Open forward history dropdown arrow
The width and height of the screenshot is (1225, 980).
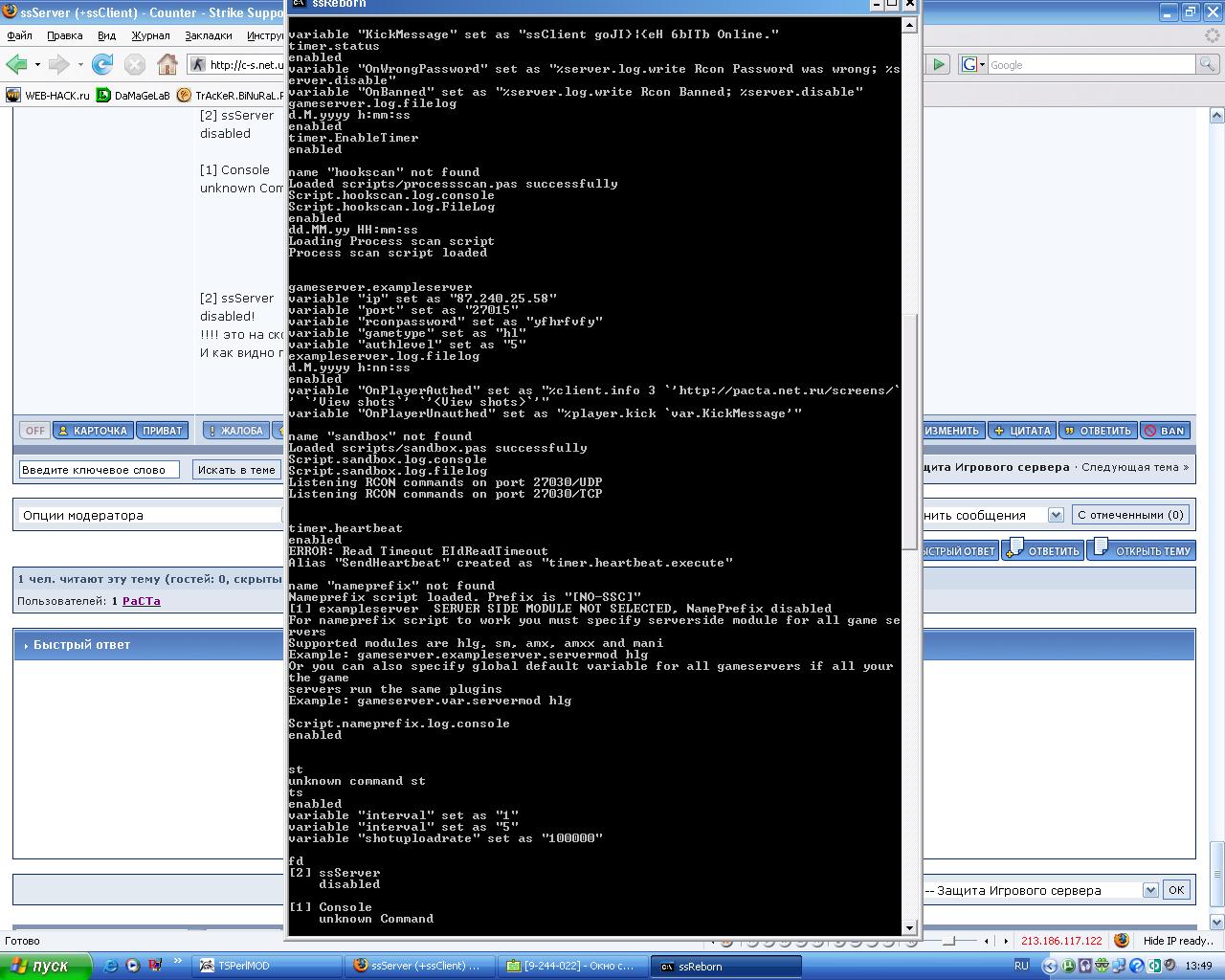(80, 65)
